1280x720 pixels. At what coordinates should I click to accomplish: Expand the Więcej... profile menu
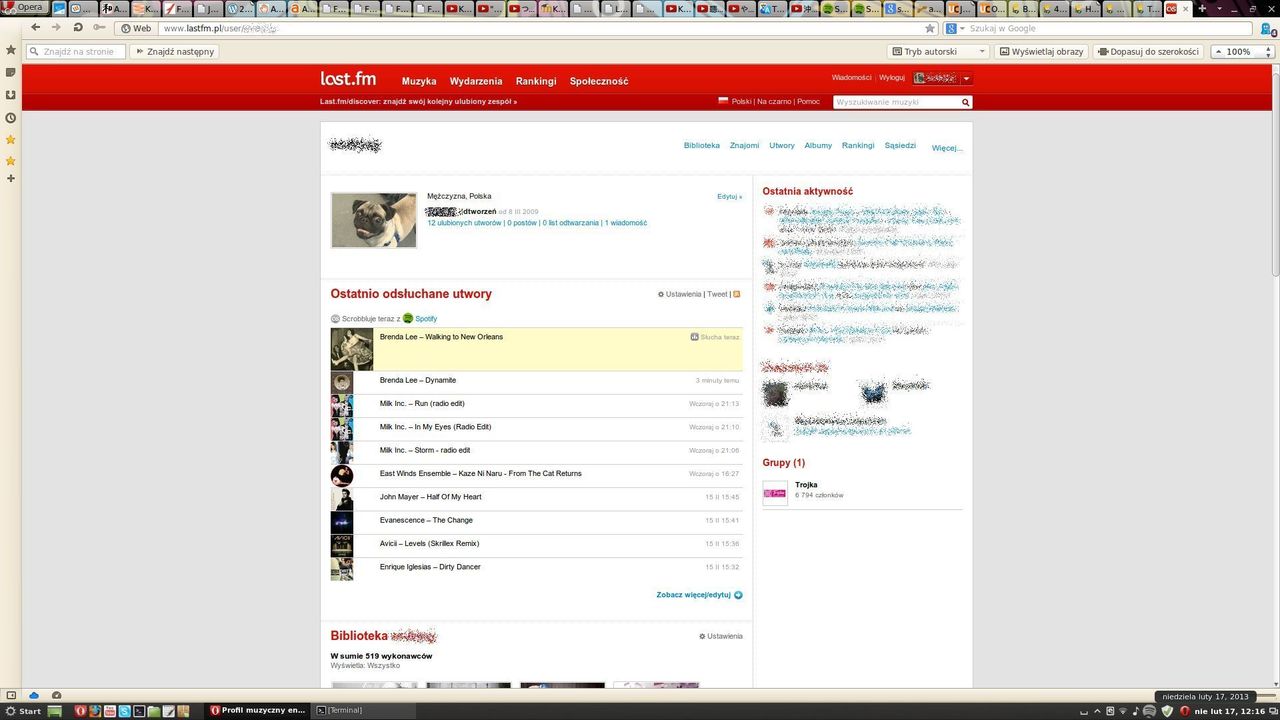coord(947,148)
